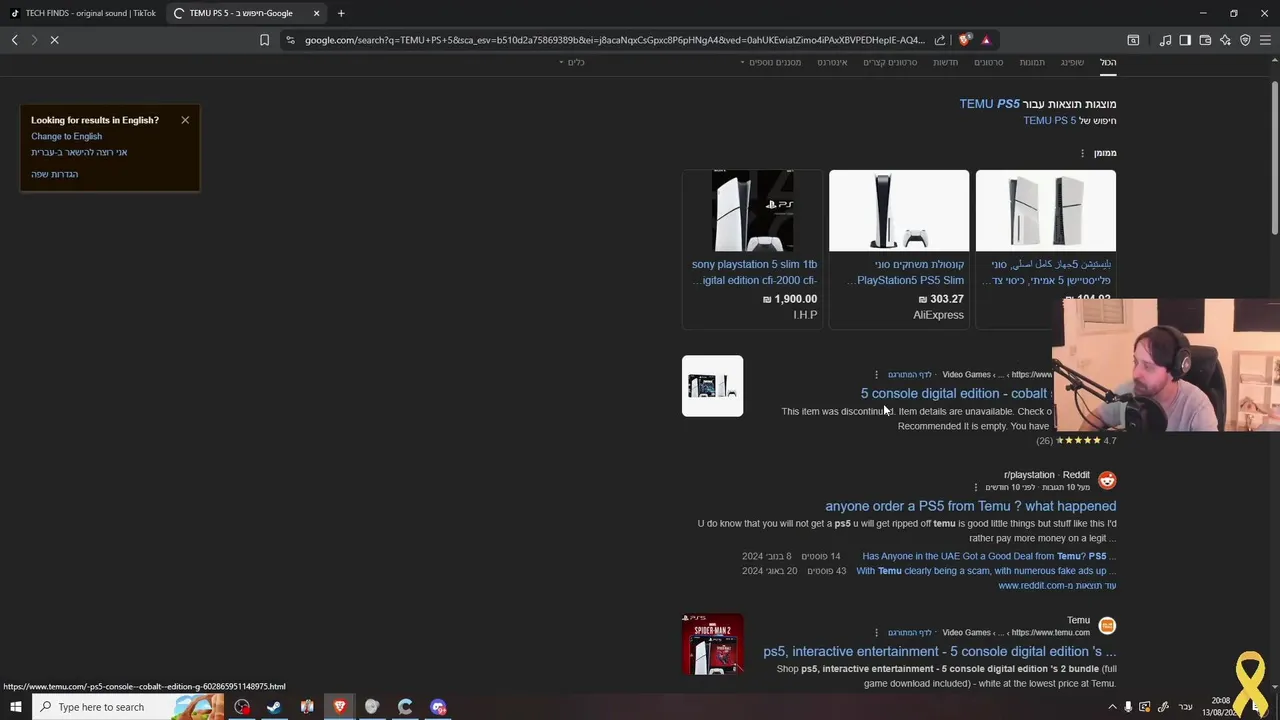Choose to stay in Hebrew link
The image size is (1280, 720).
[x=79, y=152]
